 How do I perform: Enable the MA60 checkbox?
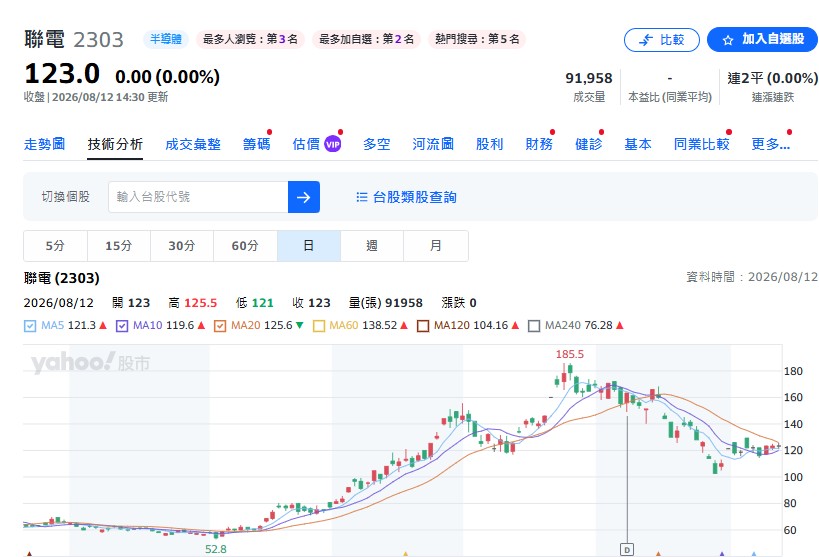[x=319, y=326]
